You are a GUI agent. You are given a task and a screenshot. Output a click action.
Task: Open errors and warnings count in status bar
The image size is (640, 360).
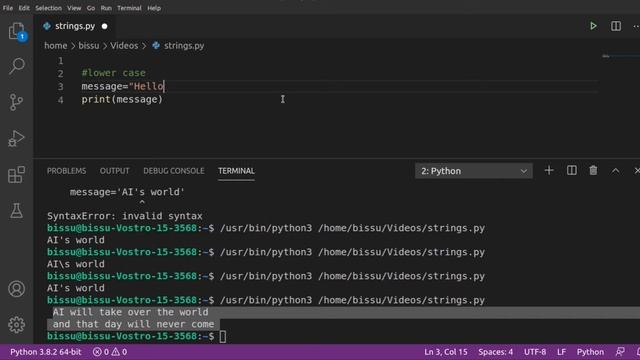[x=110, y=352]
